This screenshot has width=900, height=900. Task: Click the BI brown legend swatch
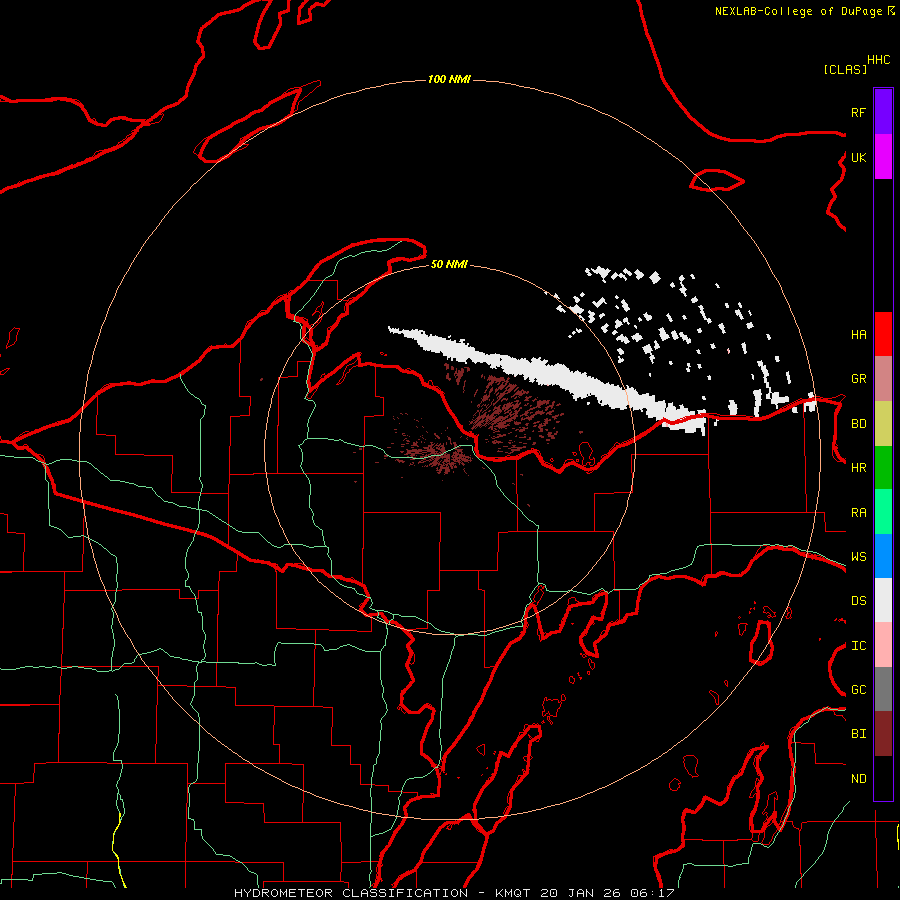pyautogui.click(x=883, y=734)
